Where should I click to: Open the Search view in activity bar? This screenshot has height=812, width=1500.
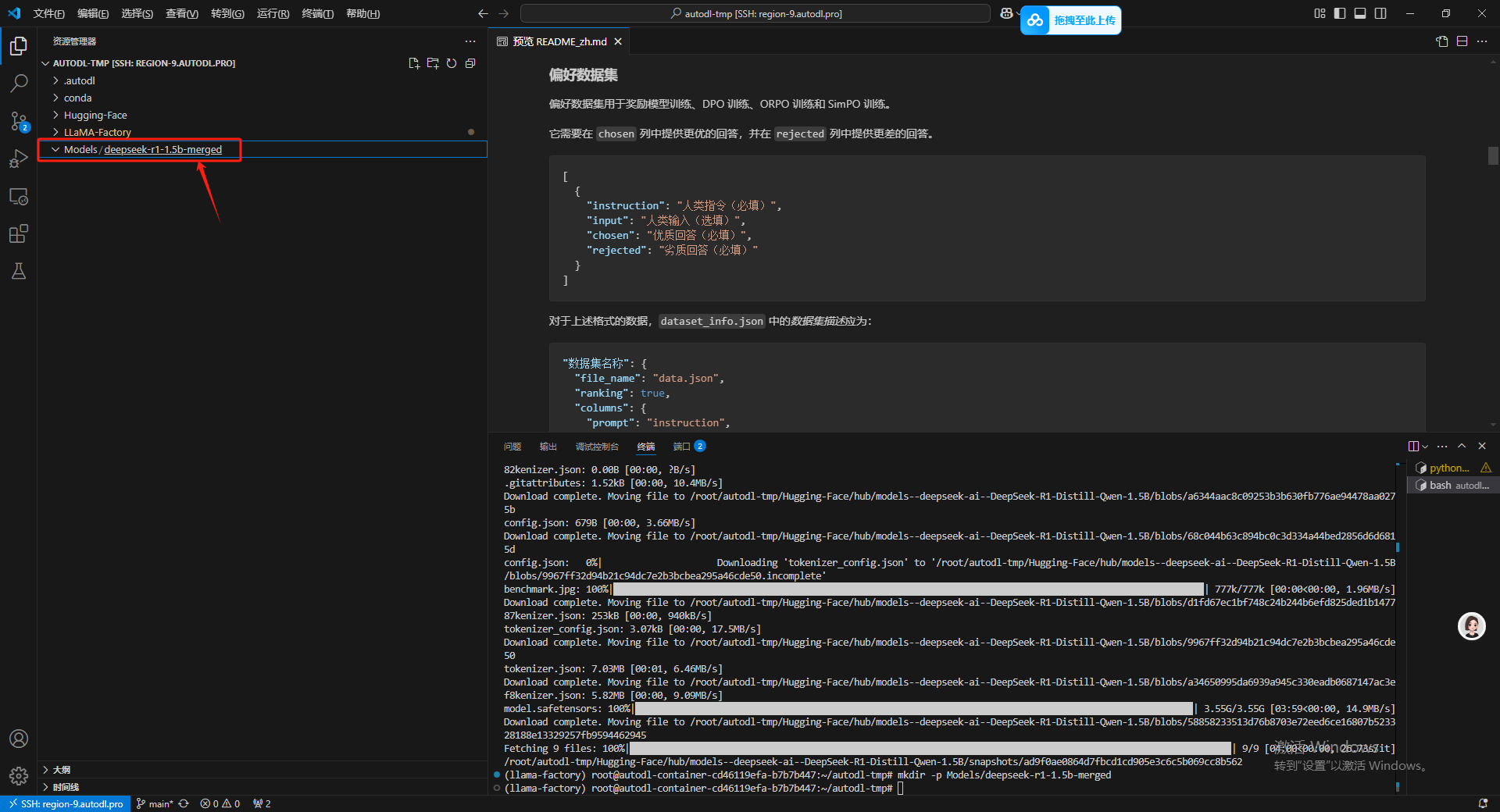tap(19, 83)
